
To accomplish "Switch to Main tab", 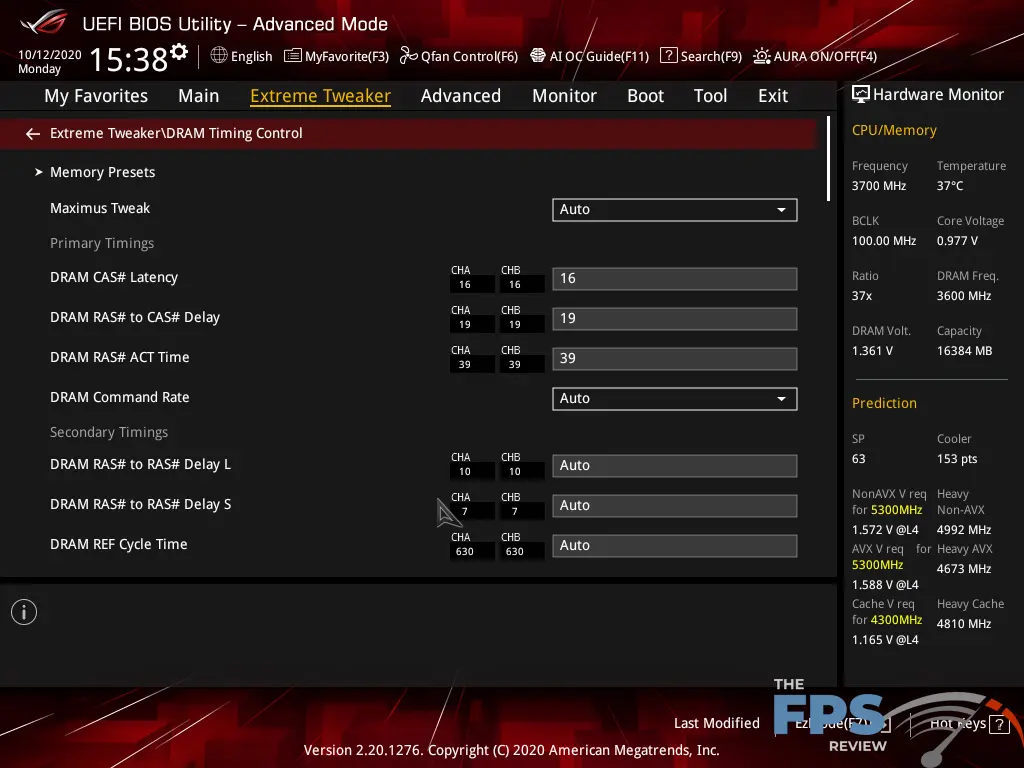I will coord(199,96).
